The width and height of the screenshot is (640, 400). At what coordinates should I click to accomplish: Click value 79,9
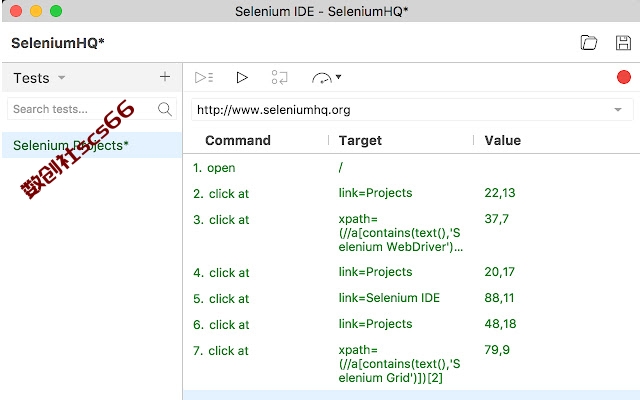(497, 350)
